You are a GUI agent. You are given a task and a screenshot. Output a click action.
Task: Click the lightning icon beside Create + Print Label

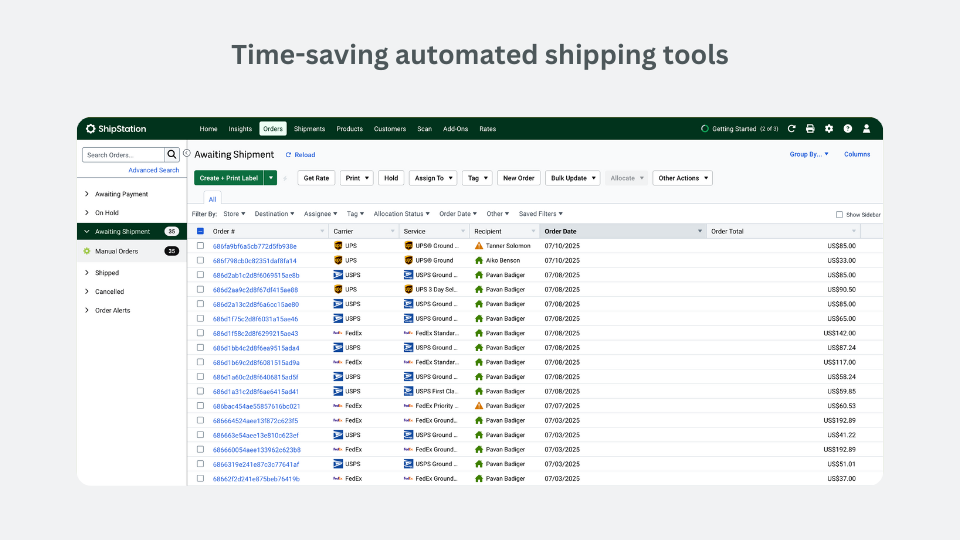(x=285, y=178)
